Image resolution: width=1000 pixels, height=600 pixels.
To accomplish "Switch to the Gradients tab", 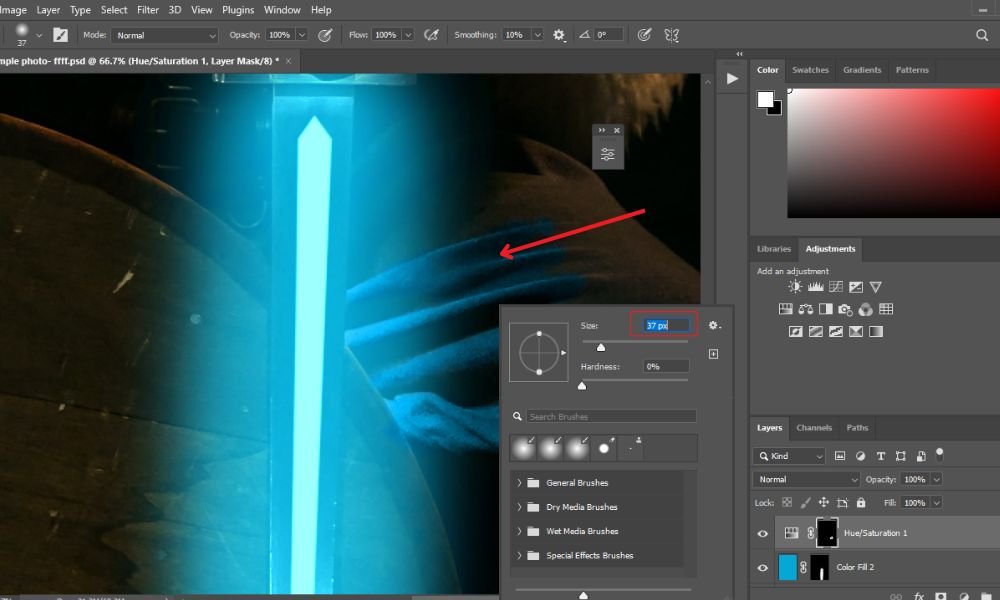I will click(862, 70).
